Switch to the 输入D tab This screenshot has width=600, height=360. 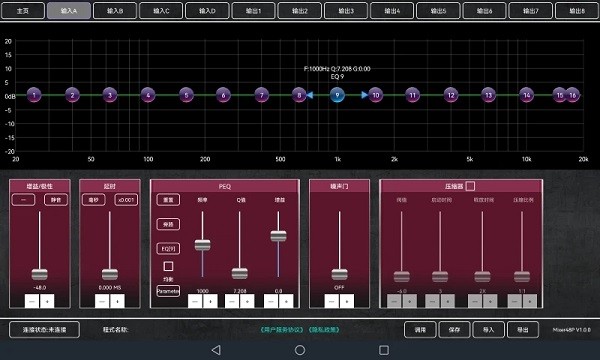click(207, 11)
